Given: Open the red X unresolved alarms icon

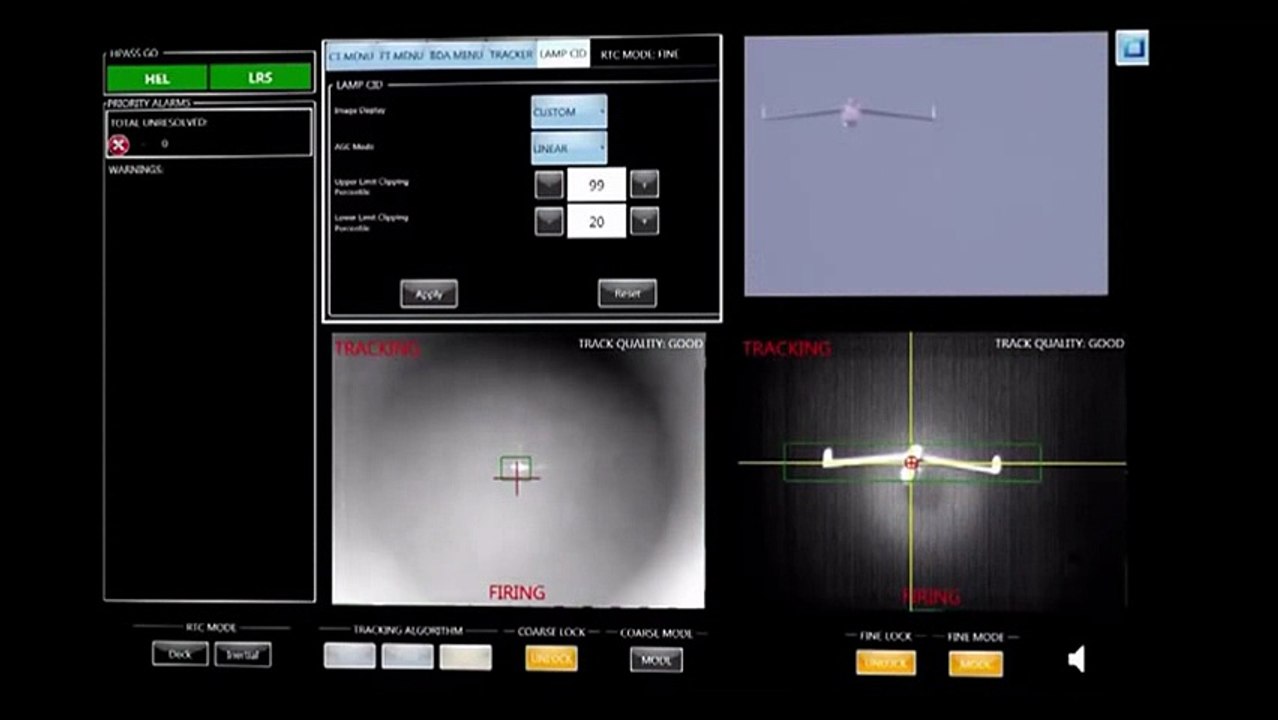Looking at the screenshot, I should (x=119, y=145).
